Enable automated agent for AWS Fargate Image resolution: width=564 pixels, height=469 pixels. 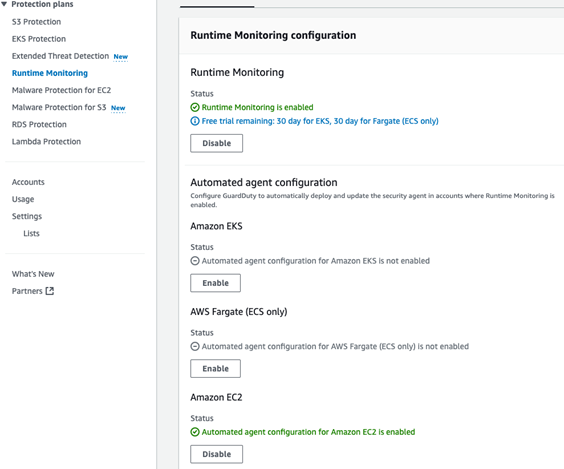(215, 369)
